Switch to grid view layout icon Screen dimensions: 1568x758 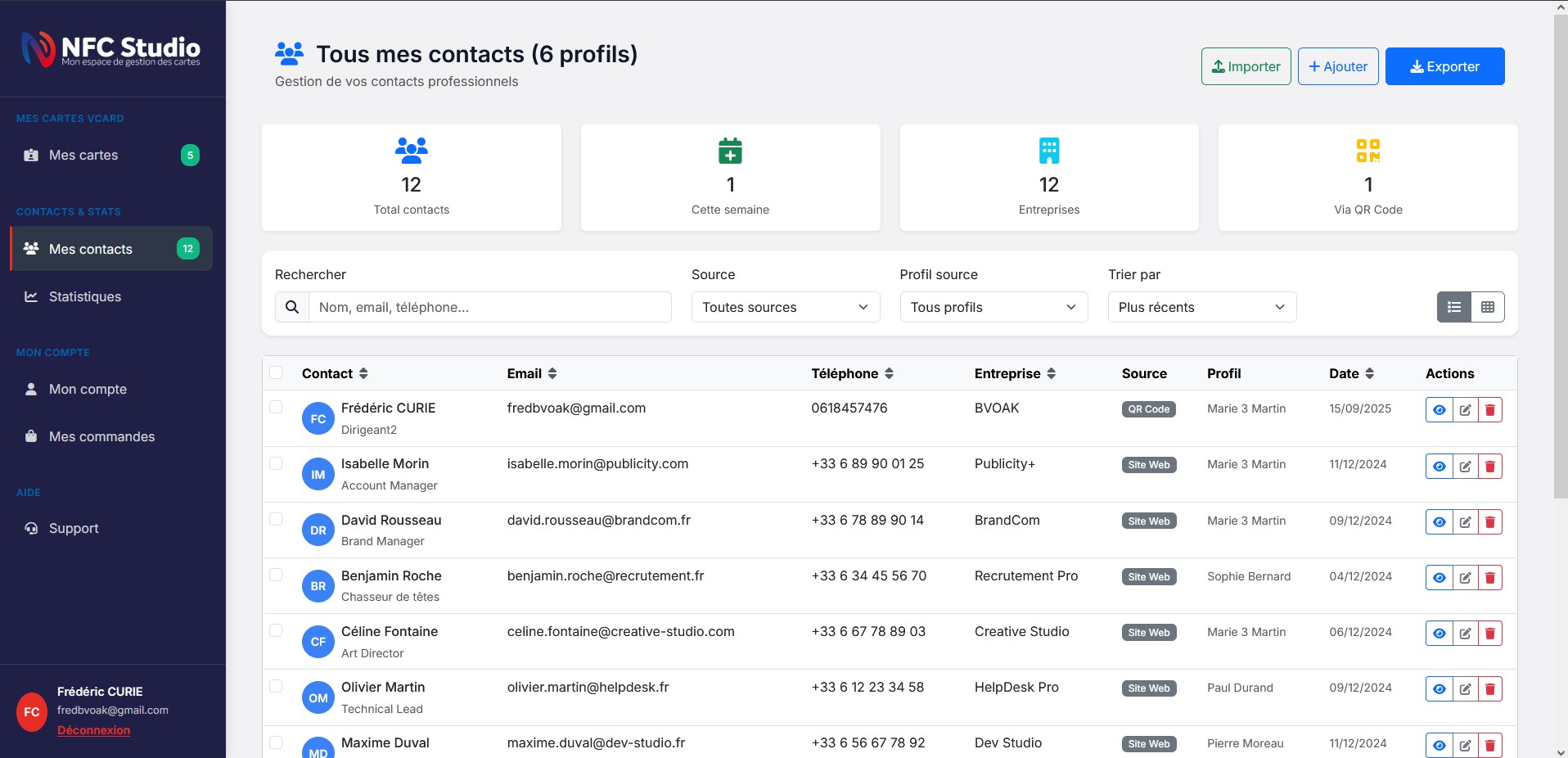point(1488,307)
